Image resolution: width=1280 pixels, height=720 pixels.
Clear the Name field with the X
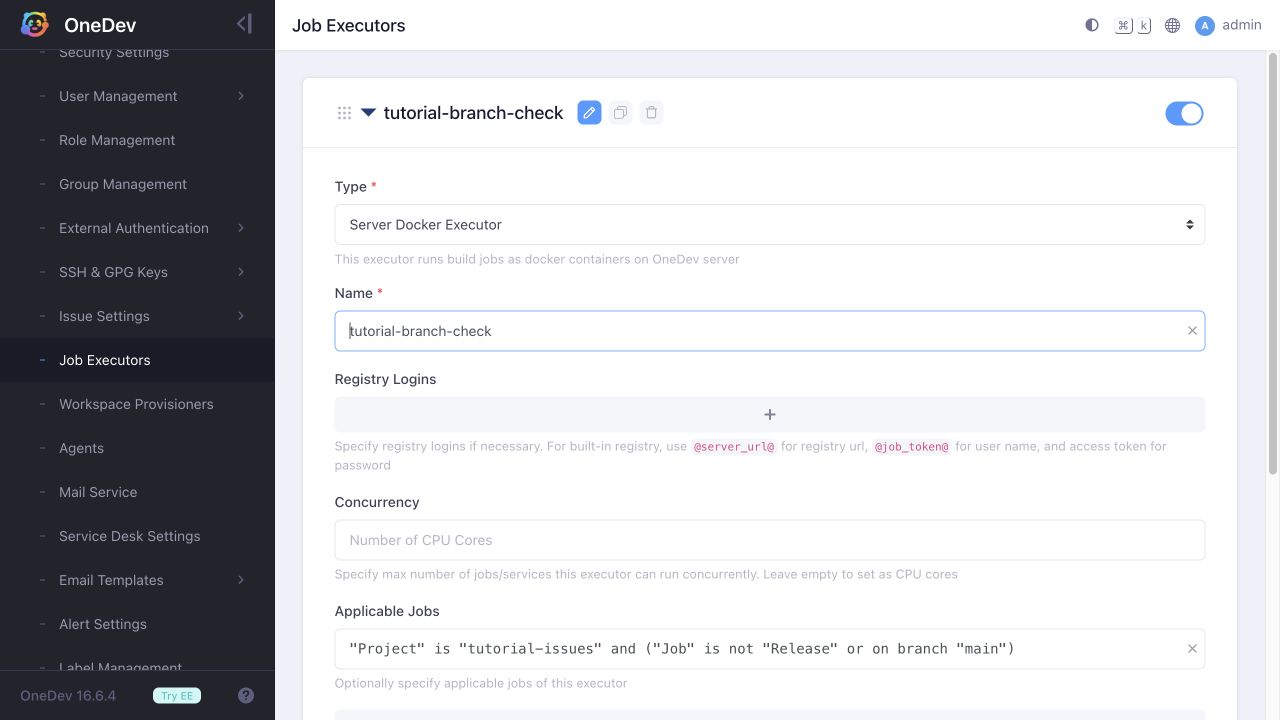point(1192,331)
